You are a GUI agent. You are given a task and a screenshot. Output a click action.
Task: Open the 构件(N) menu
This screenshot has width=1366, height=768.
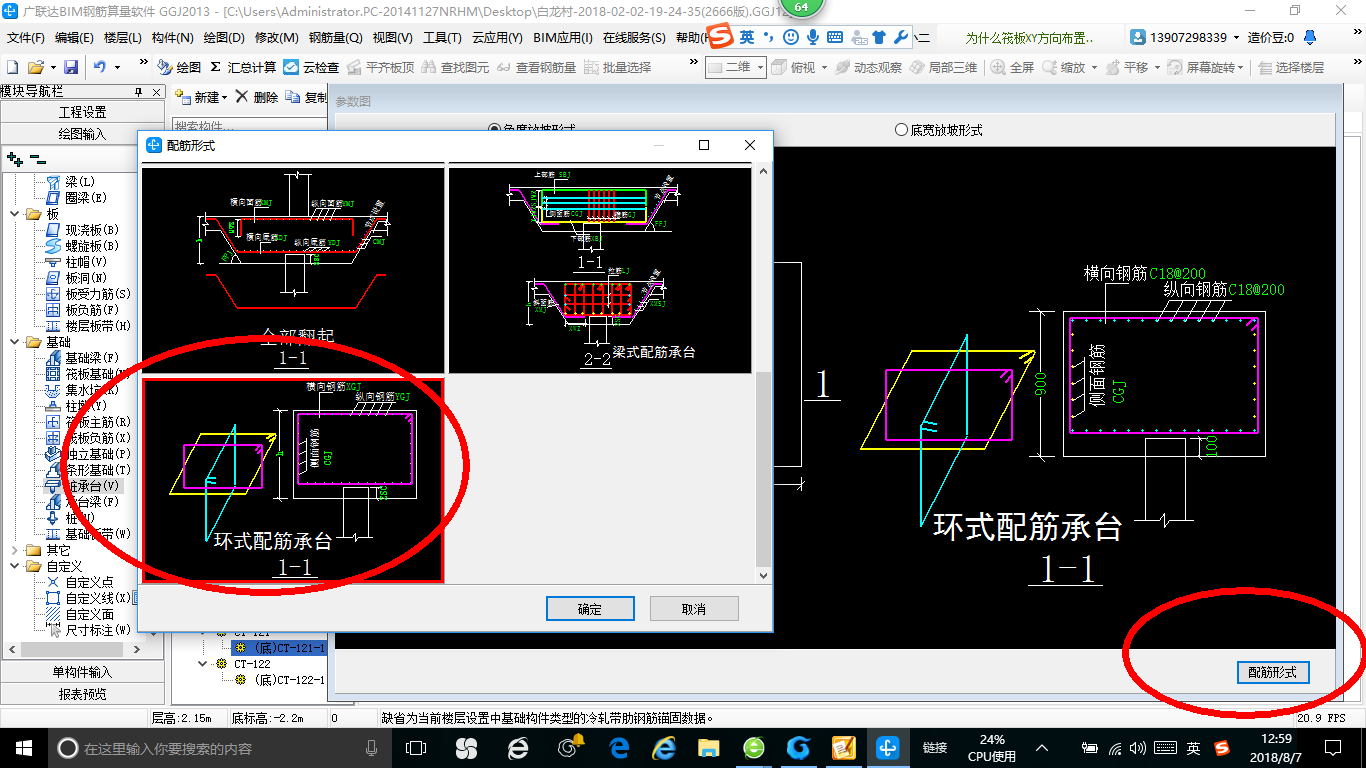[x=173, y=38]
